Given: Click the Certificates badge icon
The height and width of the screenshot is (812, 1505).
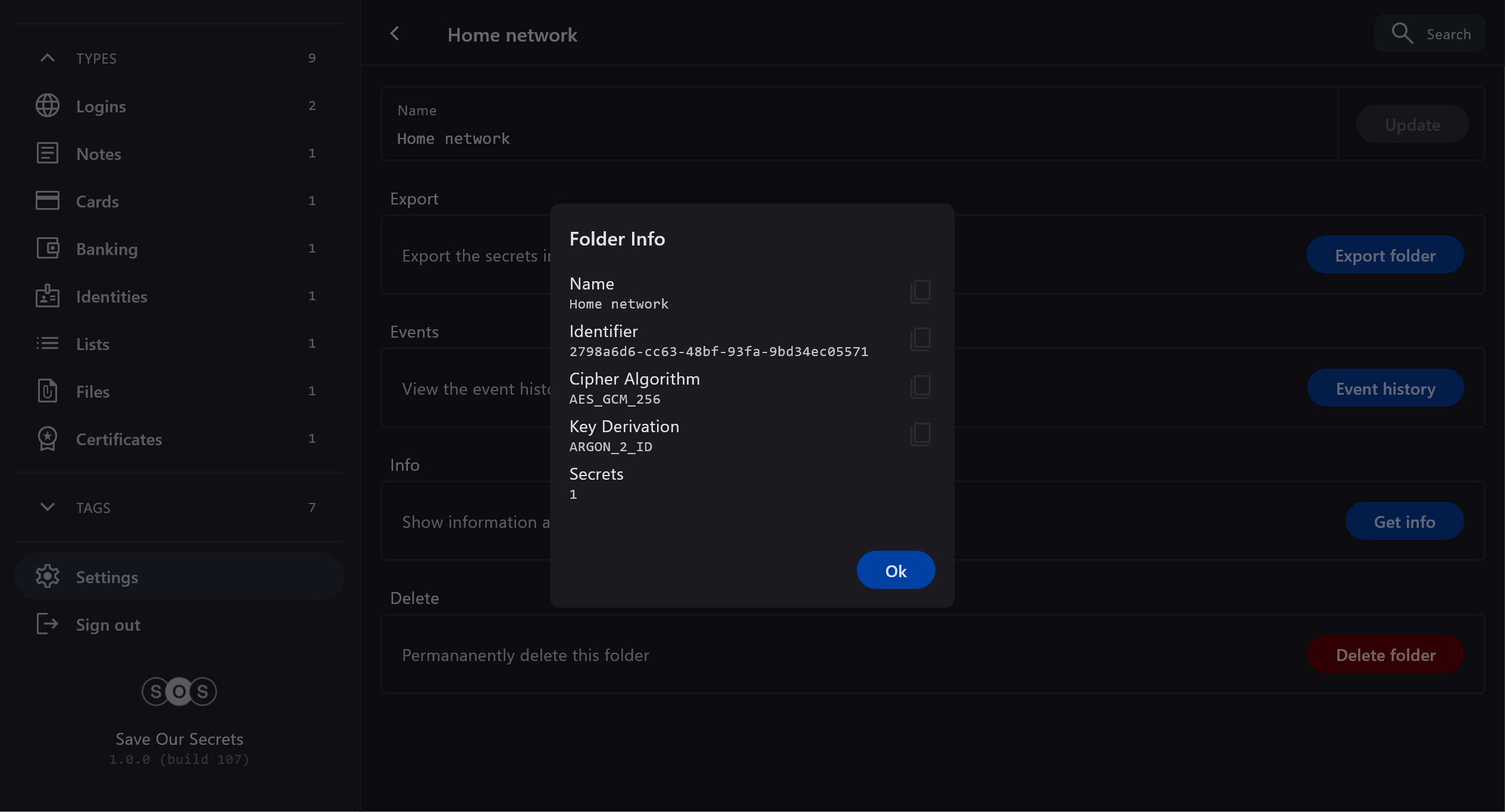Looking at the screenshot, I should (48, 439).
